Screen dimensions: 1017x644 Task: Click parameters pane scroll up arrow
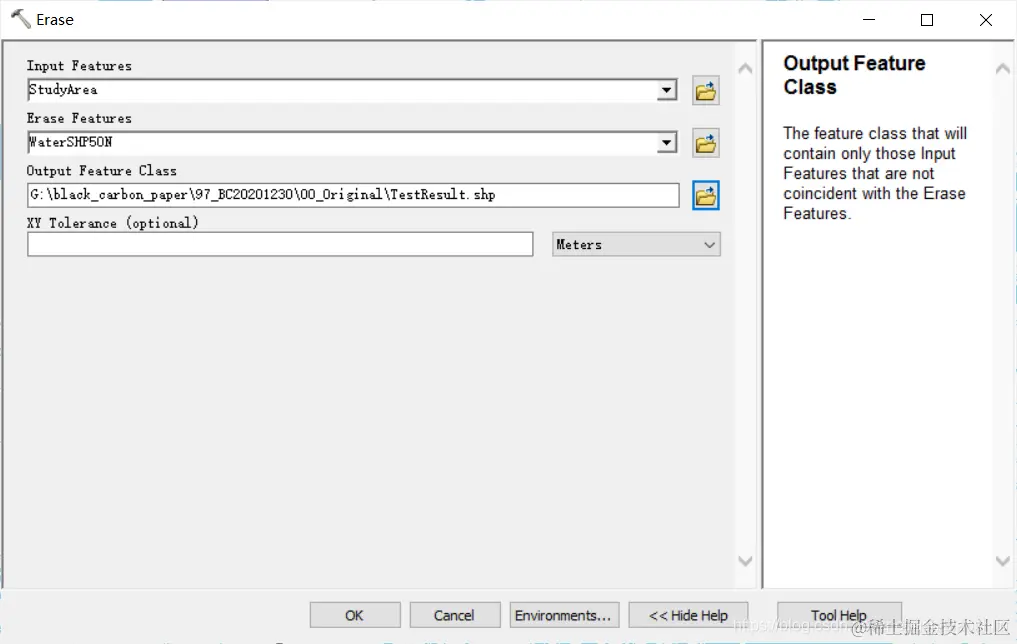click(745, 68)
